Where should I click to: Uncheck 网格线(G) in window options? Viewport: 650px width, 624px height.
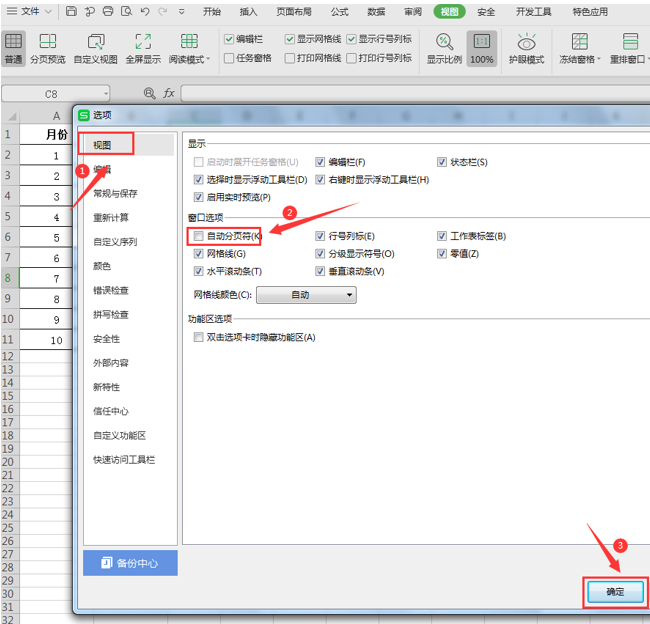[199, 253]
